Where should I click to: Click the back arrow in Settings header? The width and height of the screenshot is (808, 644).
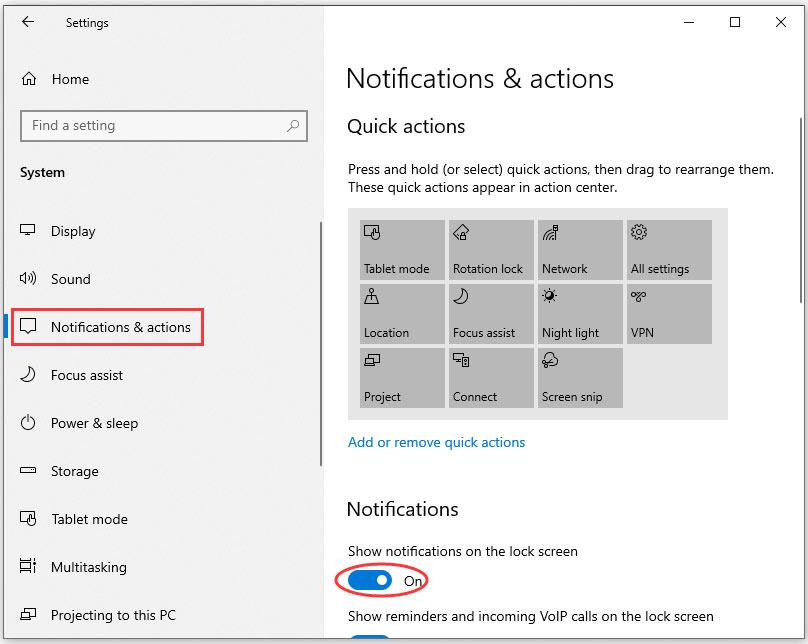click(28, 22)
